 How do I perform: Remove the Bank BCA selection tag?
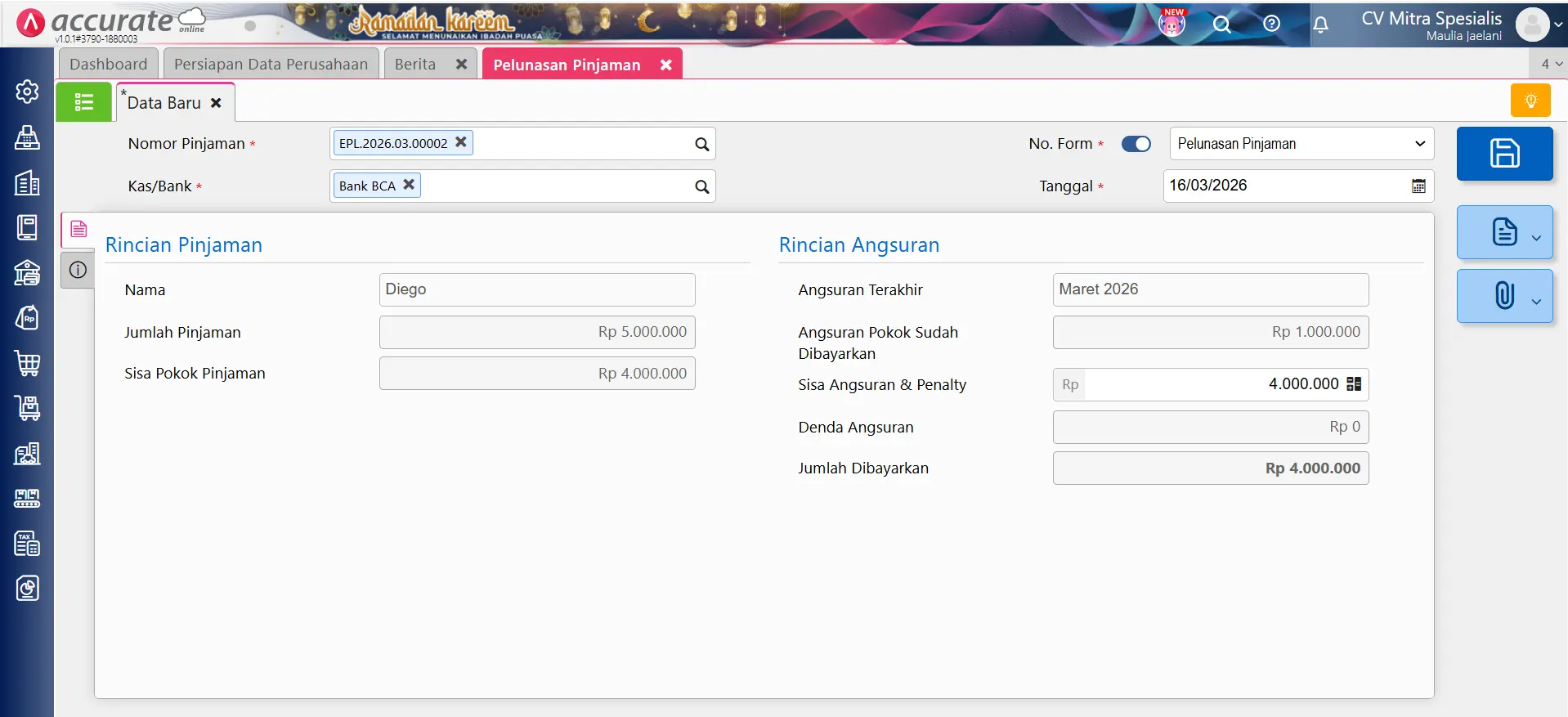[x=409, y=185]
